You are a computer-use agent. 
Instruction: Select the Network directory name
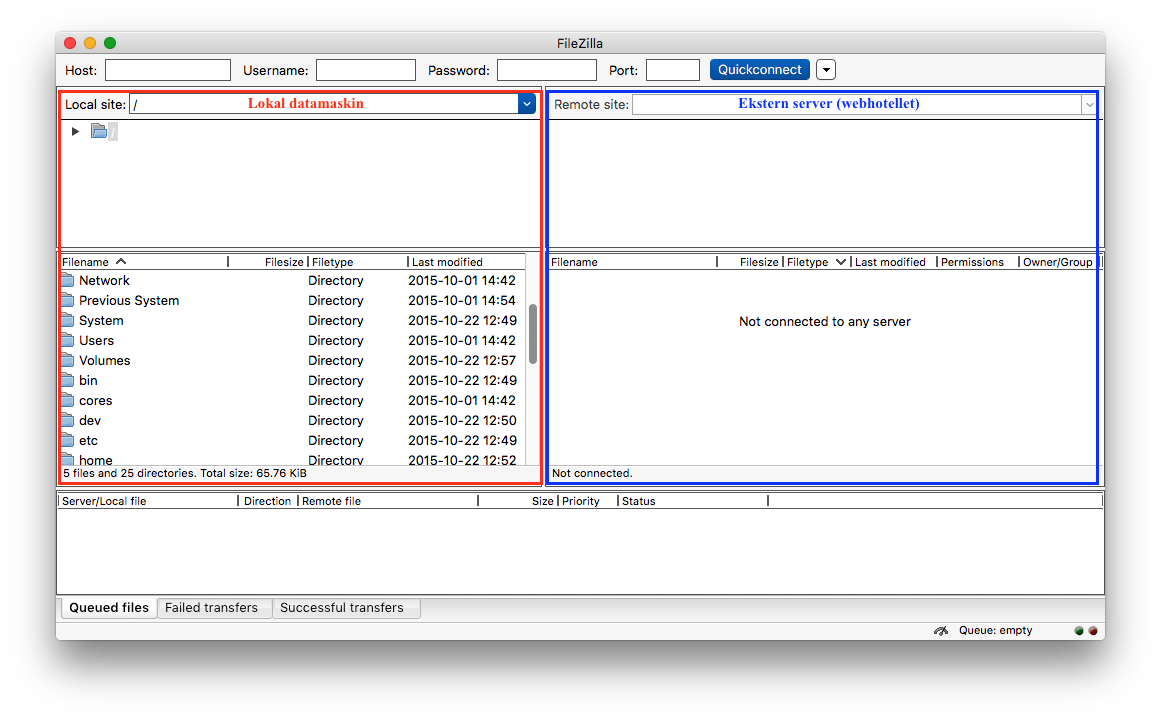pos(104,281)
